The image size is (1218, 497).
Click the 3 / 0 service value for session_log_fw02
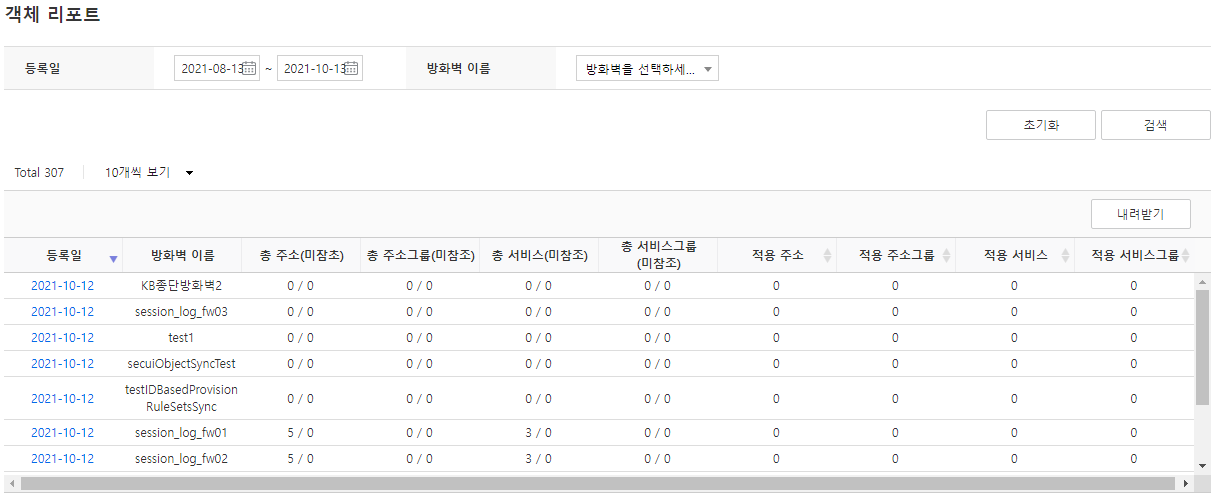(x=538, y=459)
